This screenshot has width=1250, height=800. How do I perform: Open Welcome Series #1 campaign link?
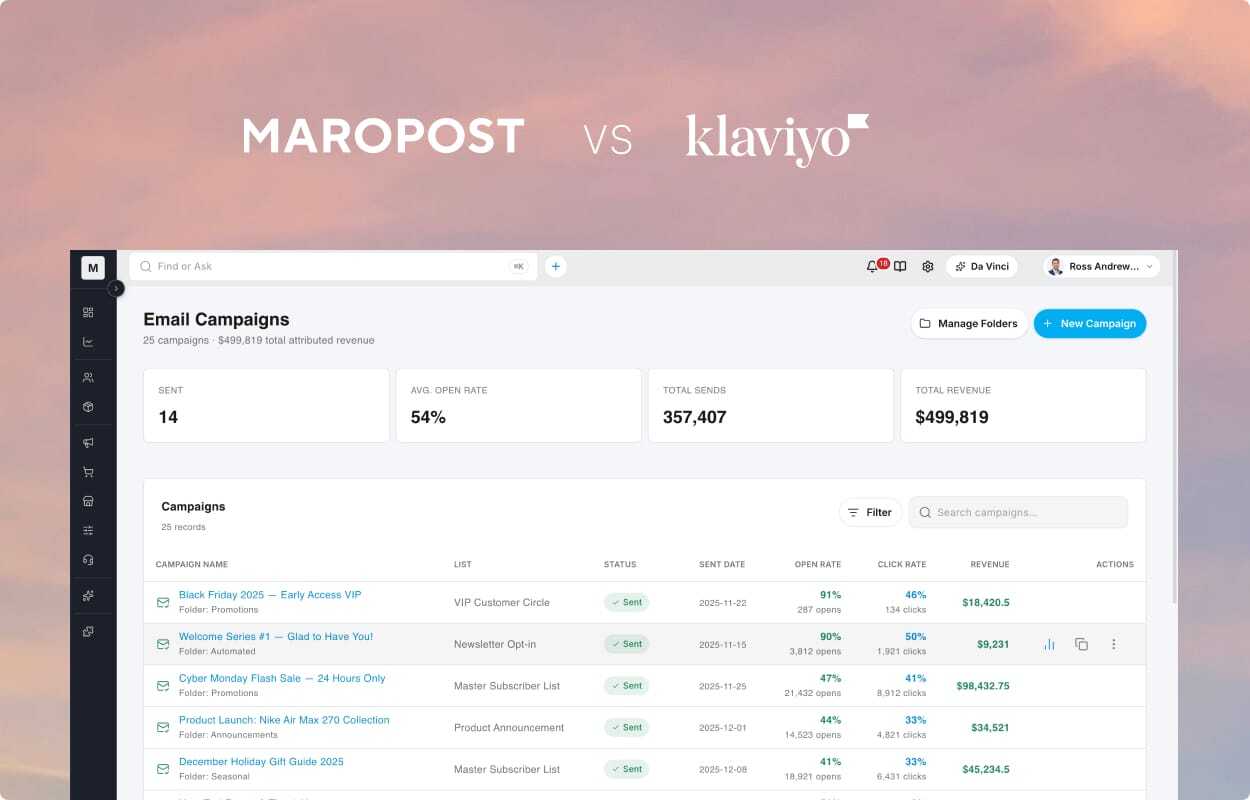(276, 636)
